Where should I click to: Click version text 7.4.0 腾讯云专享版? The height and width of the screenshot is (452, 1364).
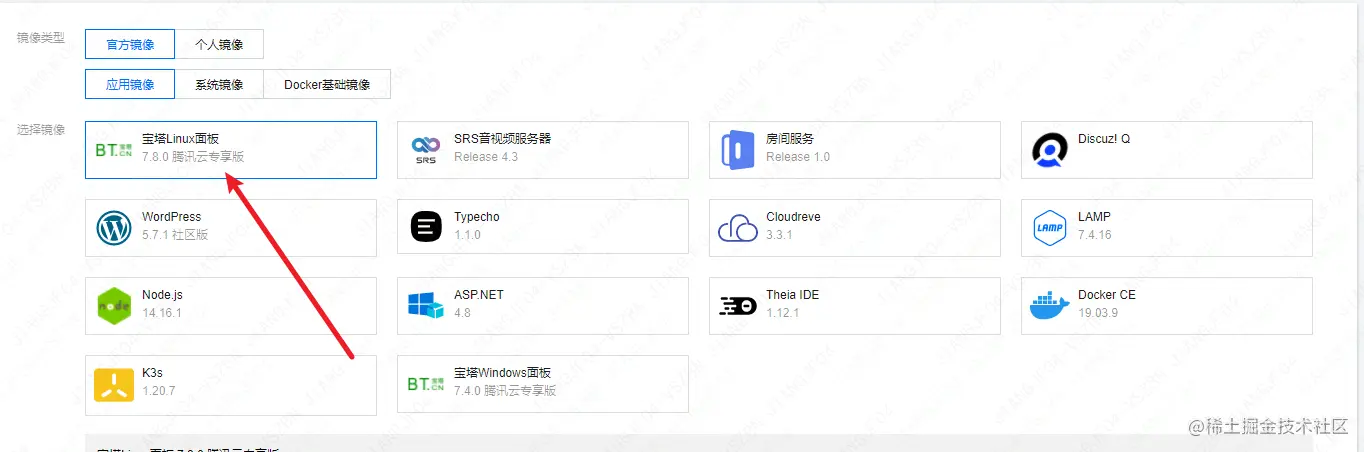(x=505, y=391)
